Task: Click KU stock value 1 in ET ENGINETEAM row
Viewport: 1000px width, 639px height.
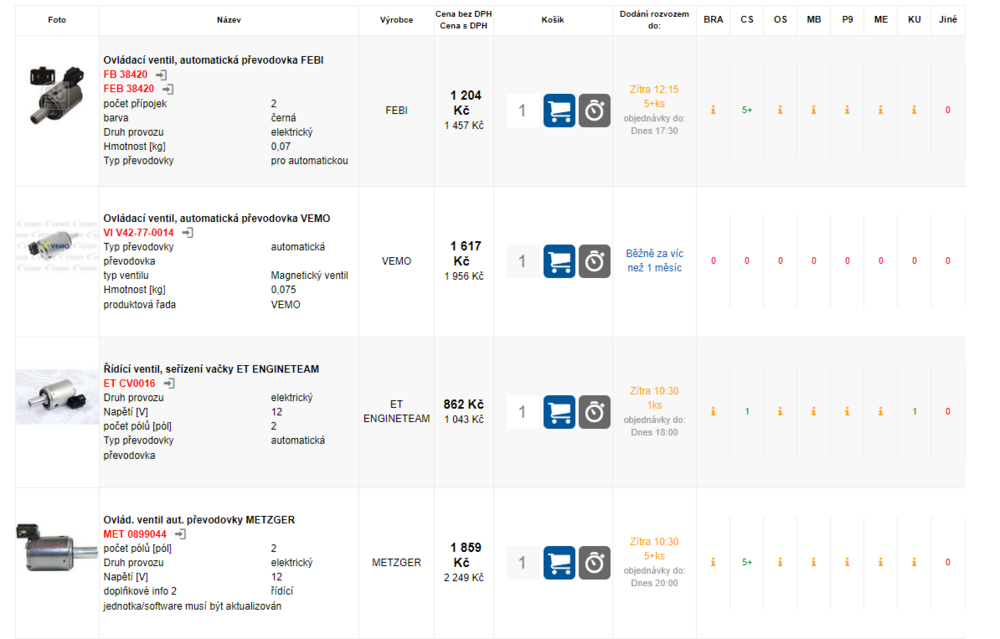Action: [914, 412]
